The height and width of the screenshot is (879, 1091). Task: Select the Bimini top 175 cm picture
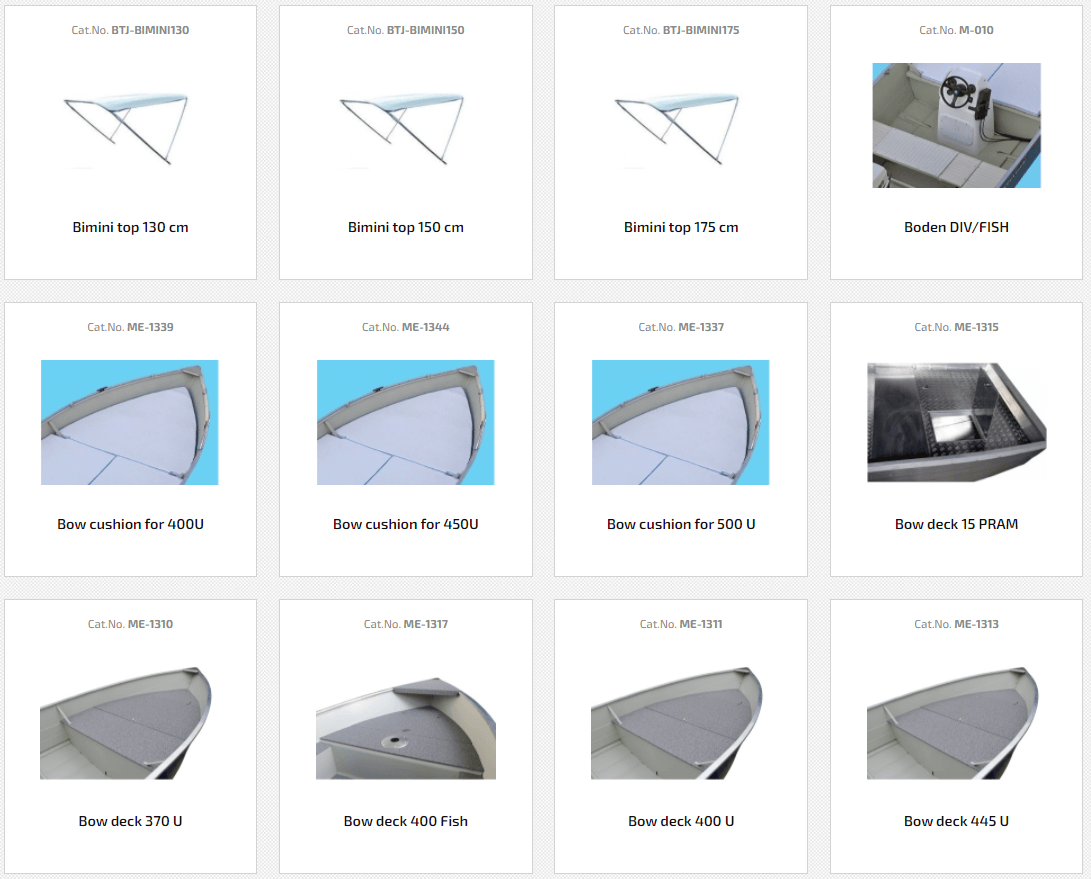[x=680, y=126]
